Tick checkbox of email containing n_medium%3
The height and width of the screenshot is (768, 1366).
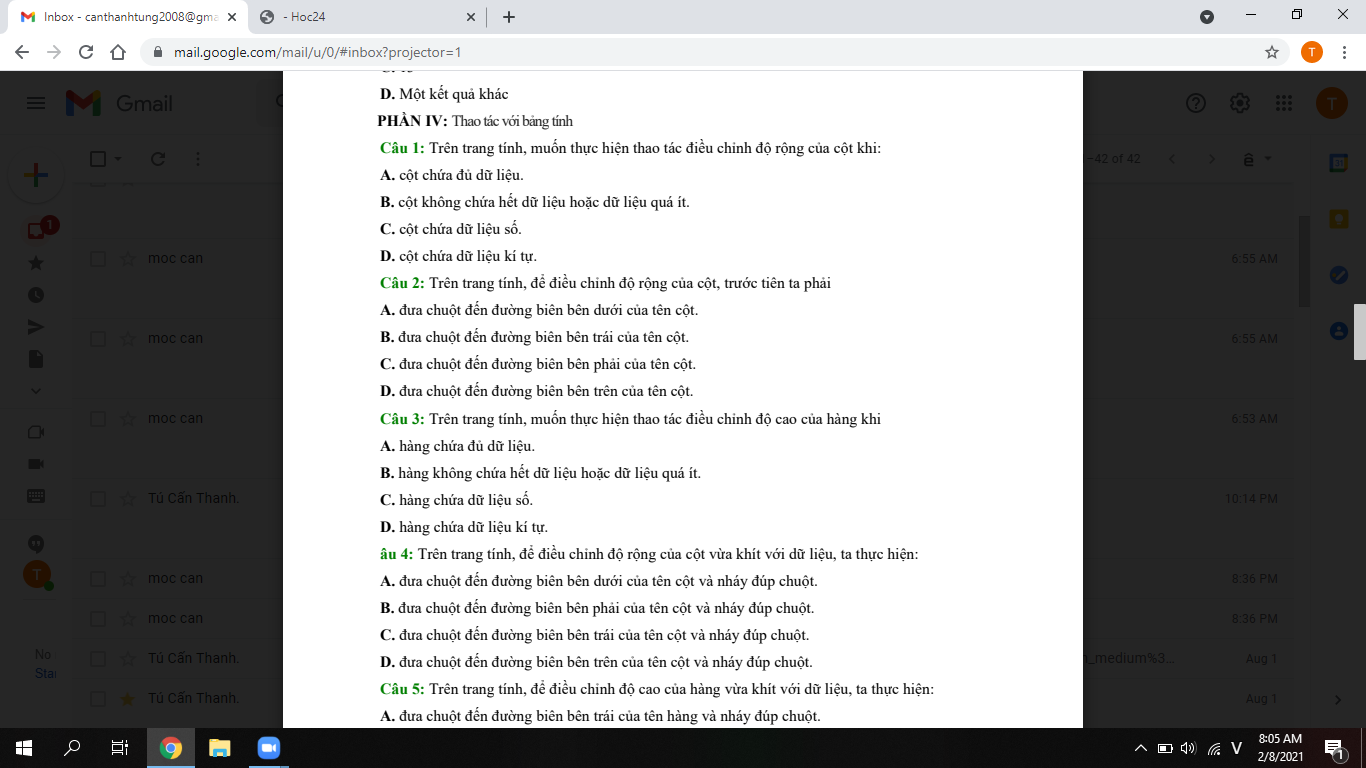tap(98, 658)
